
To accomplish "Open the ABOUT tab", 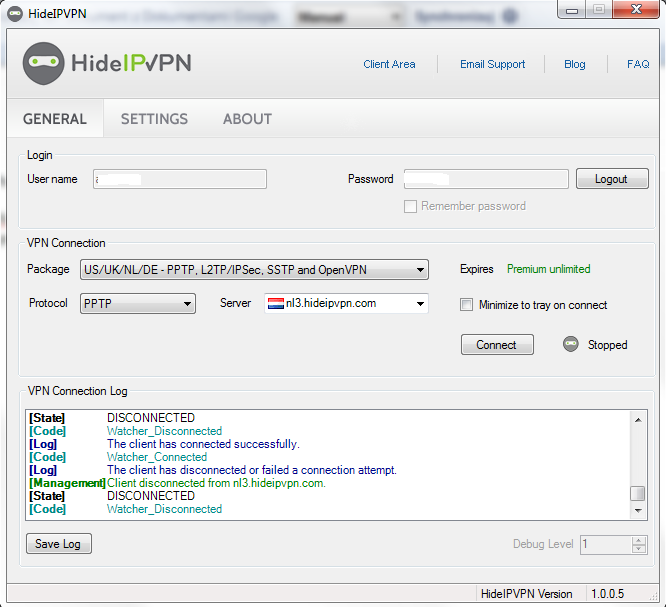I will 247,119.
